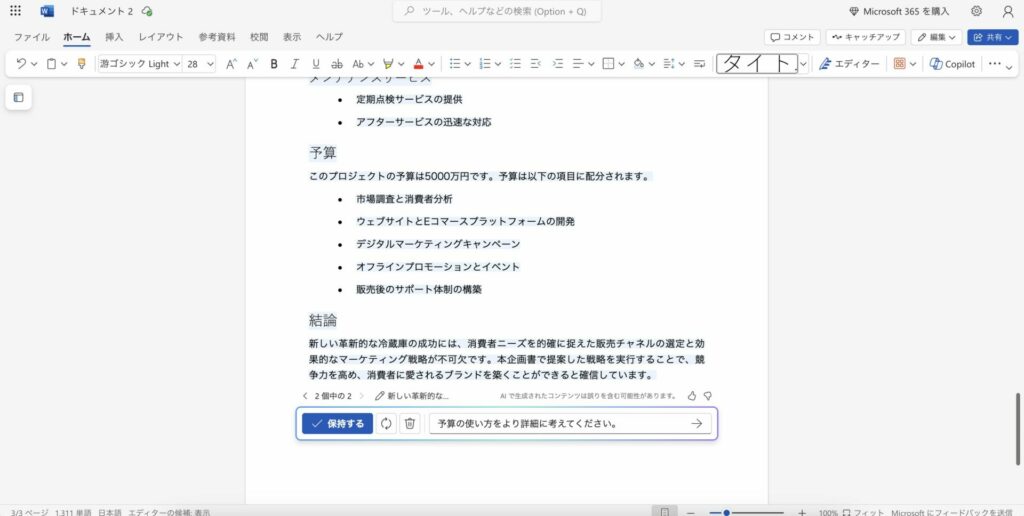Switch to the 校閲 tab

pyautogui.click(x=259, y=37)
